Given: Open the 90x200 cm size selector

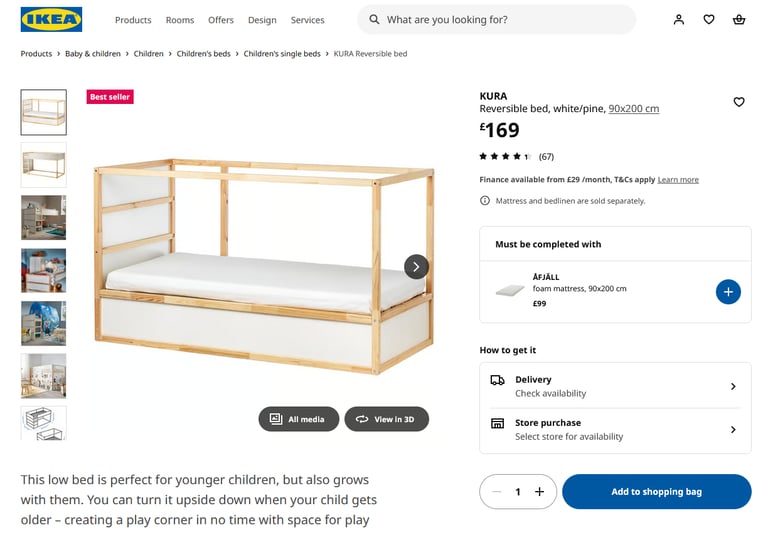Looking at the screenshot, I should 633,109.
